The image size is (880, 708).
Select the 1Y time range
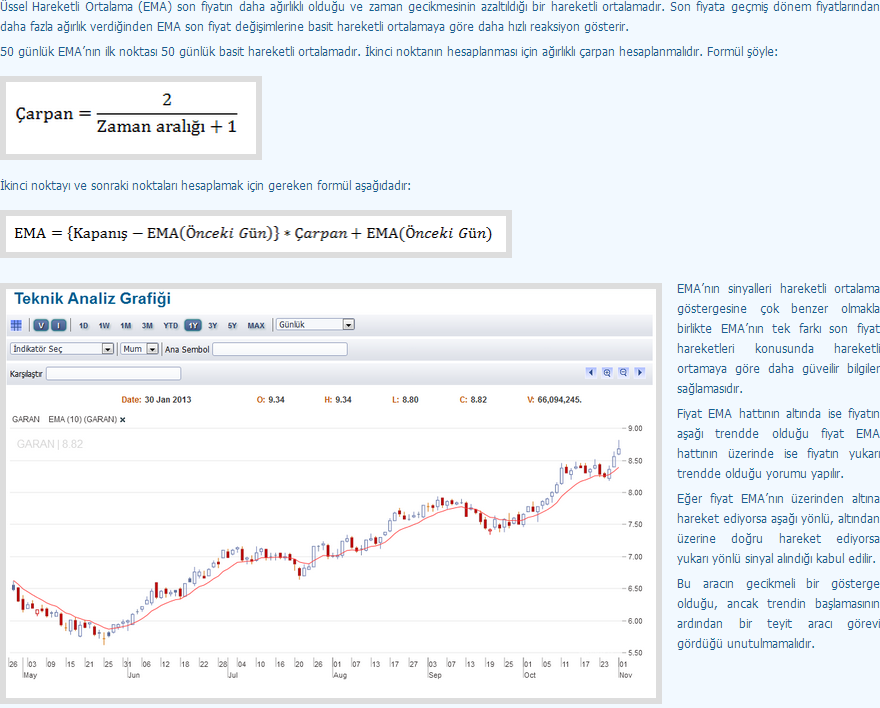point(193,325)
